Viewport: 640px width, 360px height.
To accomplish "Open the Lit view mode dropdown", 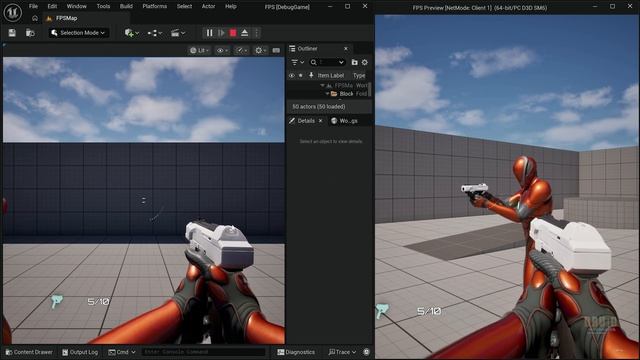I will (x=199, y=50).
